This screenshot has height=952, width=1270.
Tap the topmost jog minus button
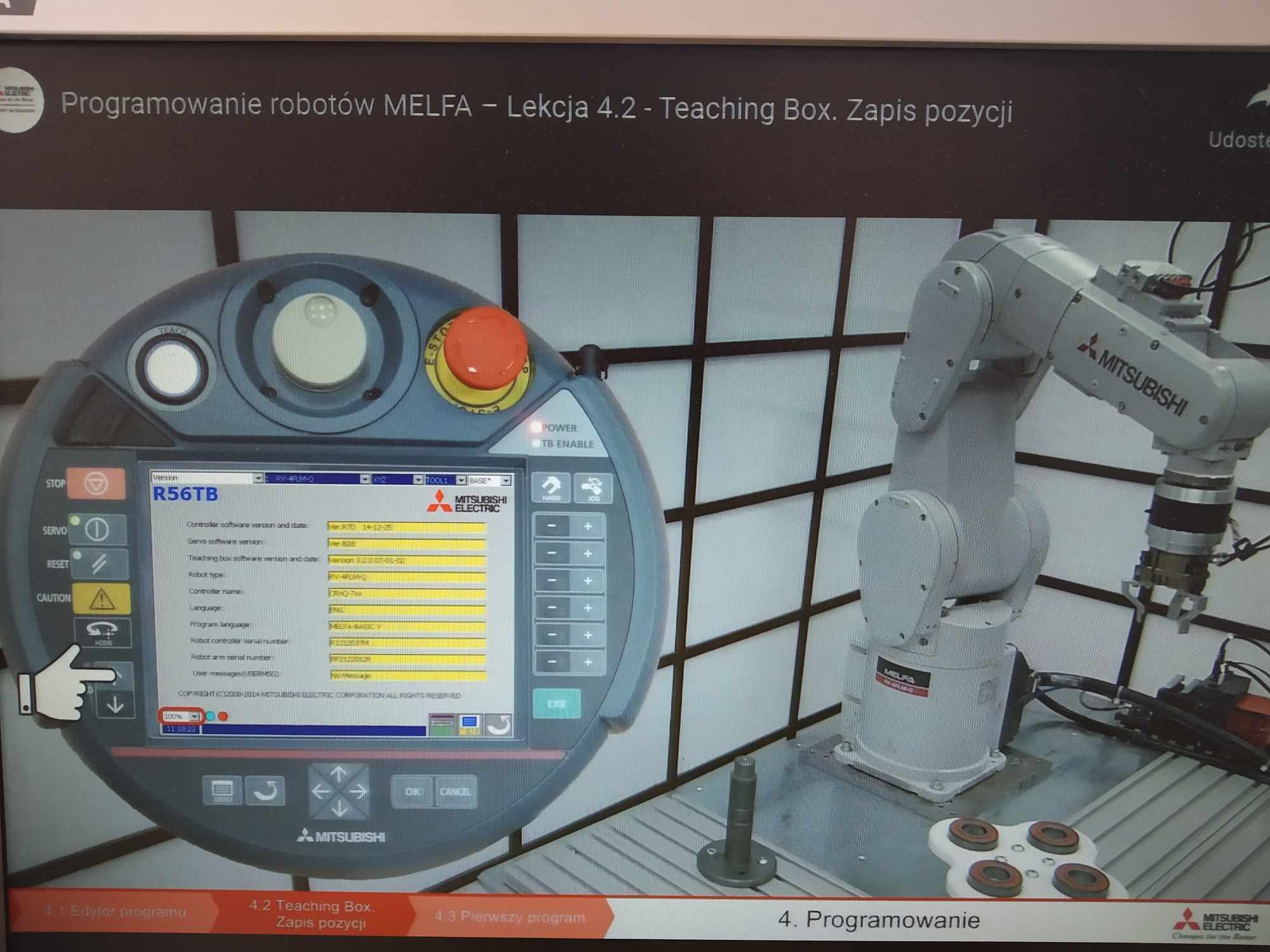coord(551,526)
